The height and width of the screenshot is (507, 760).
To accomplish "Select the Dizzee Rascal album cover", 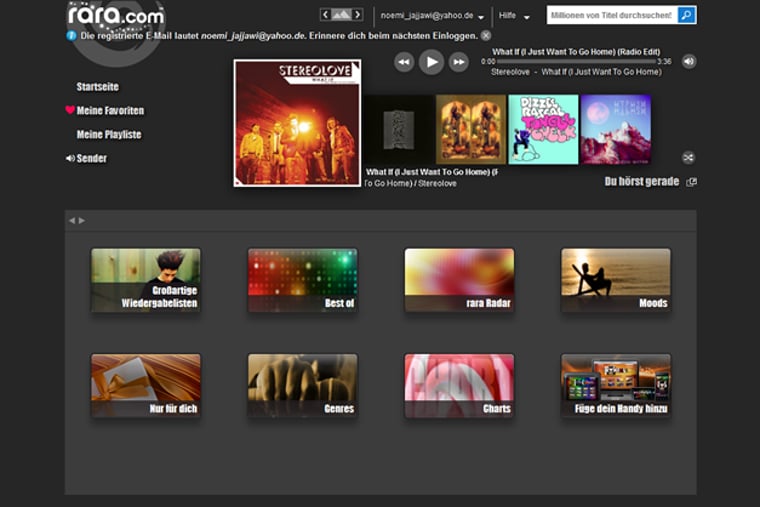I will (543, 129).
